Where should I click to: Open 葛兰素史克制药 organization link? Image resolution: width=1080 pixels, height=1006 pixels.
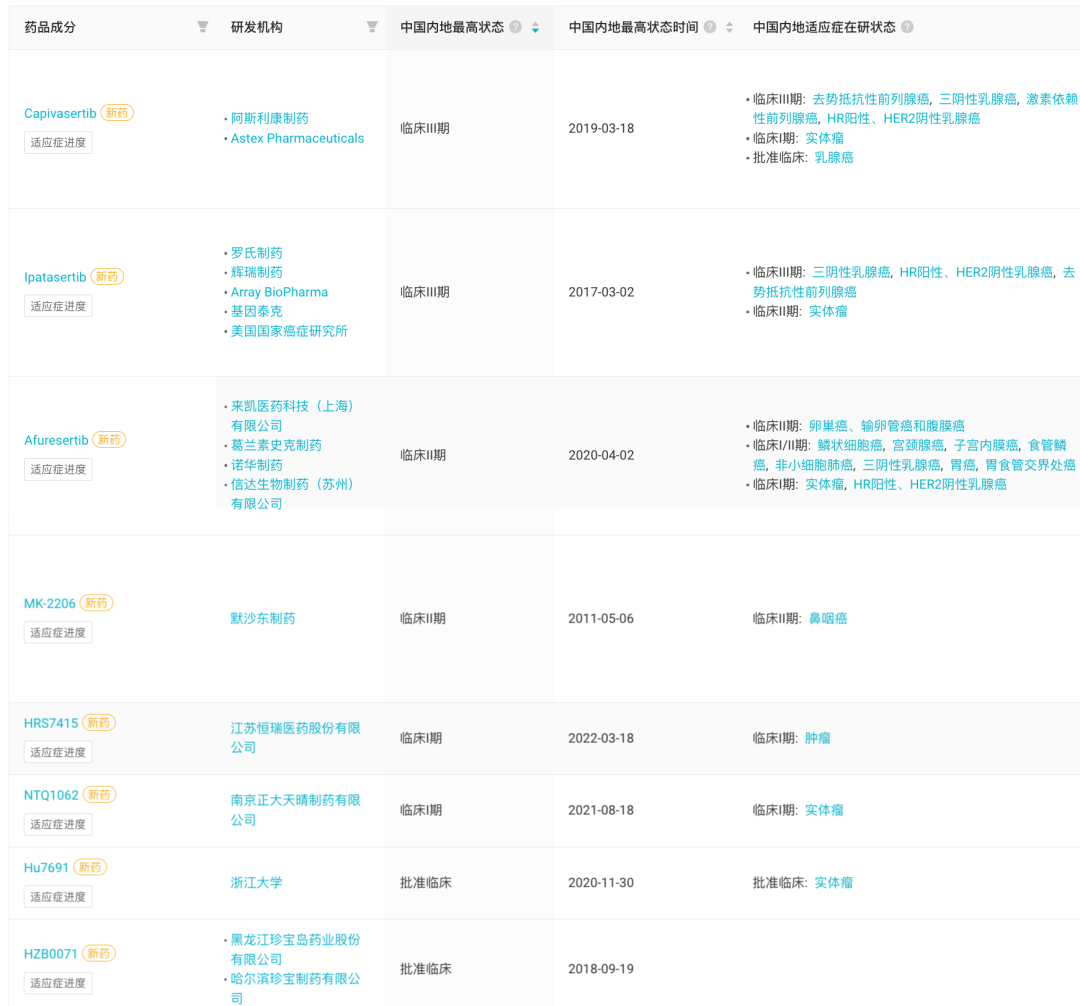pos(276,446)
